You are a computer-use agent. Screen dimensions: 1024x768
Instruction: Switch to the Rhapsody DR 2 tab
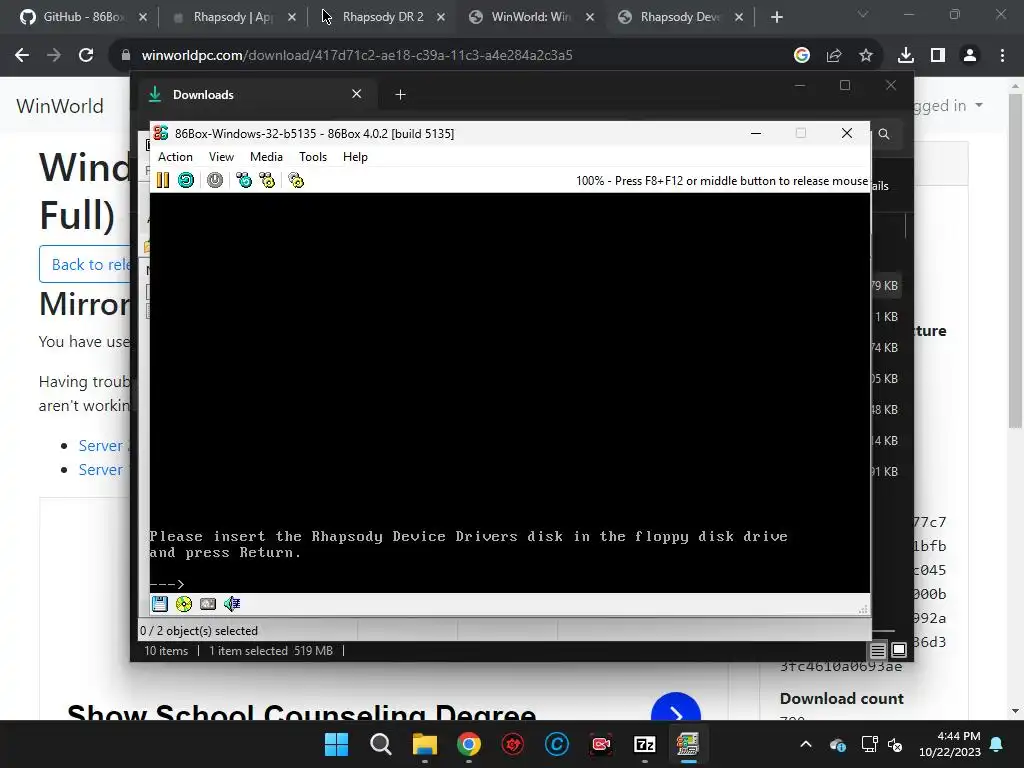click(x=383, y=17)
